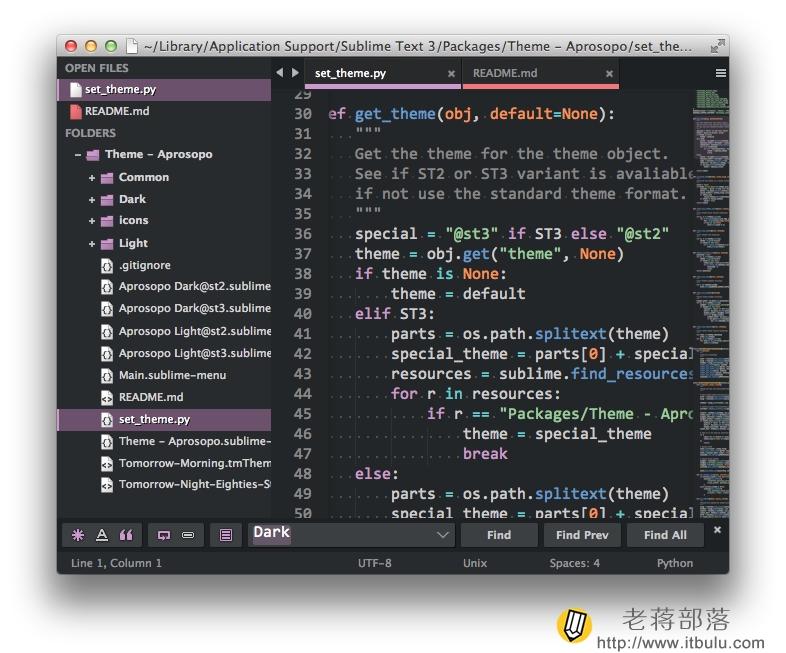Screen dimensions: 786x653
Task: Open Theme - Aprosopo.sublime- file
Action: pos(194,442)
